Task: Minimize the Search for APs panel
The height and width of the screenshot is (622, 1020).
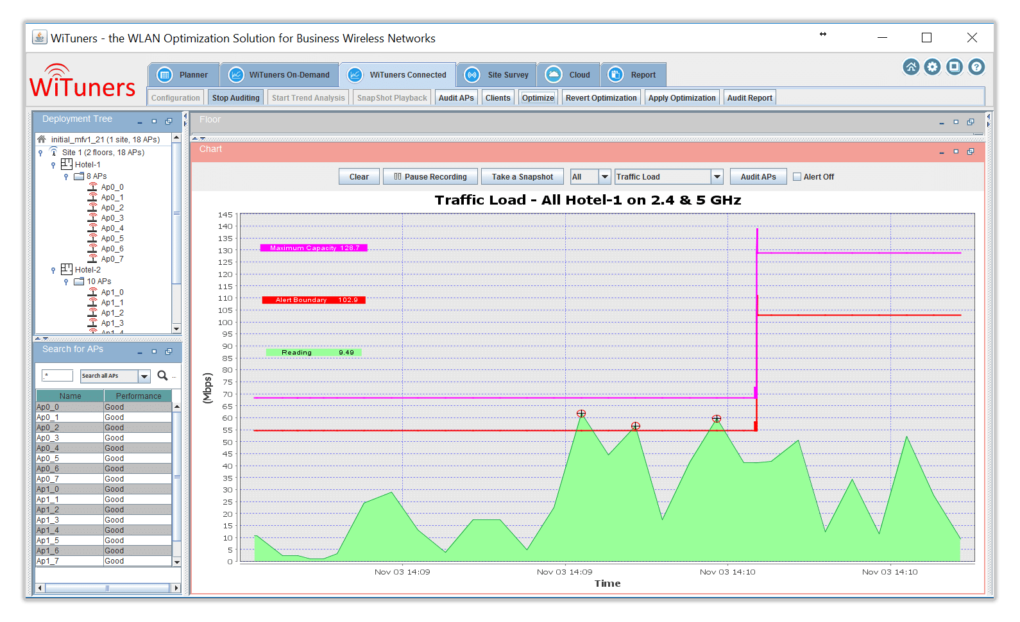Action: (139, 352)
